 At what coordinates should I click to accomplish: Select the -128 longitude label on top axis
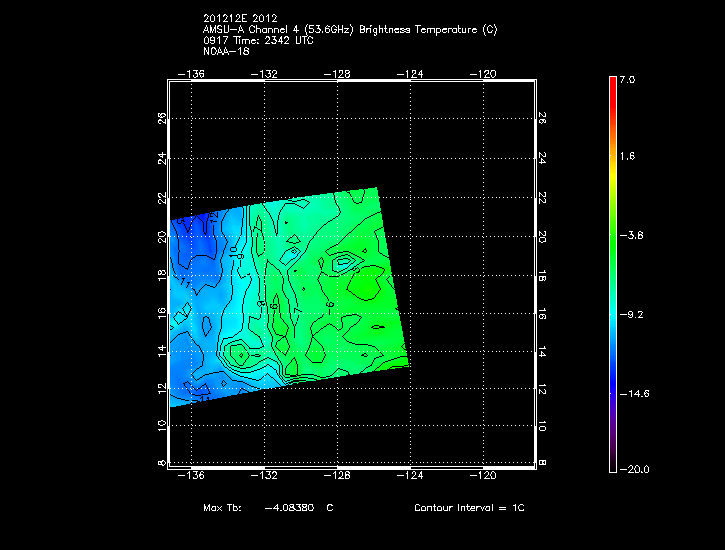[337, 74]
